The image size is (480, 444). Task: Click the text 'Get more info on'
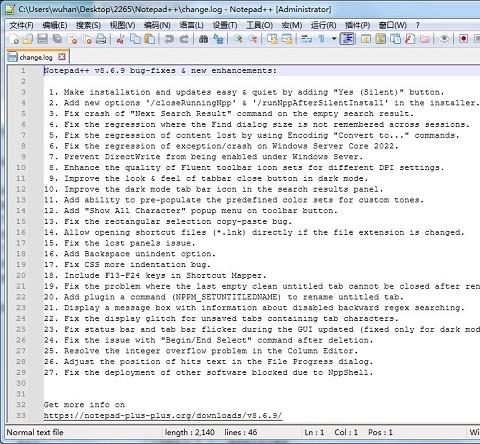pyautogui.click(x=84, y=405)
